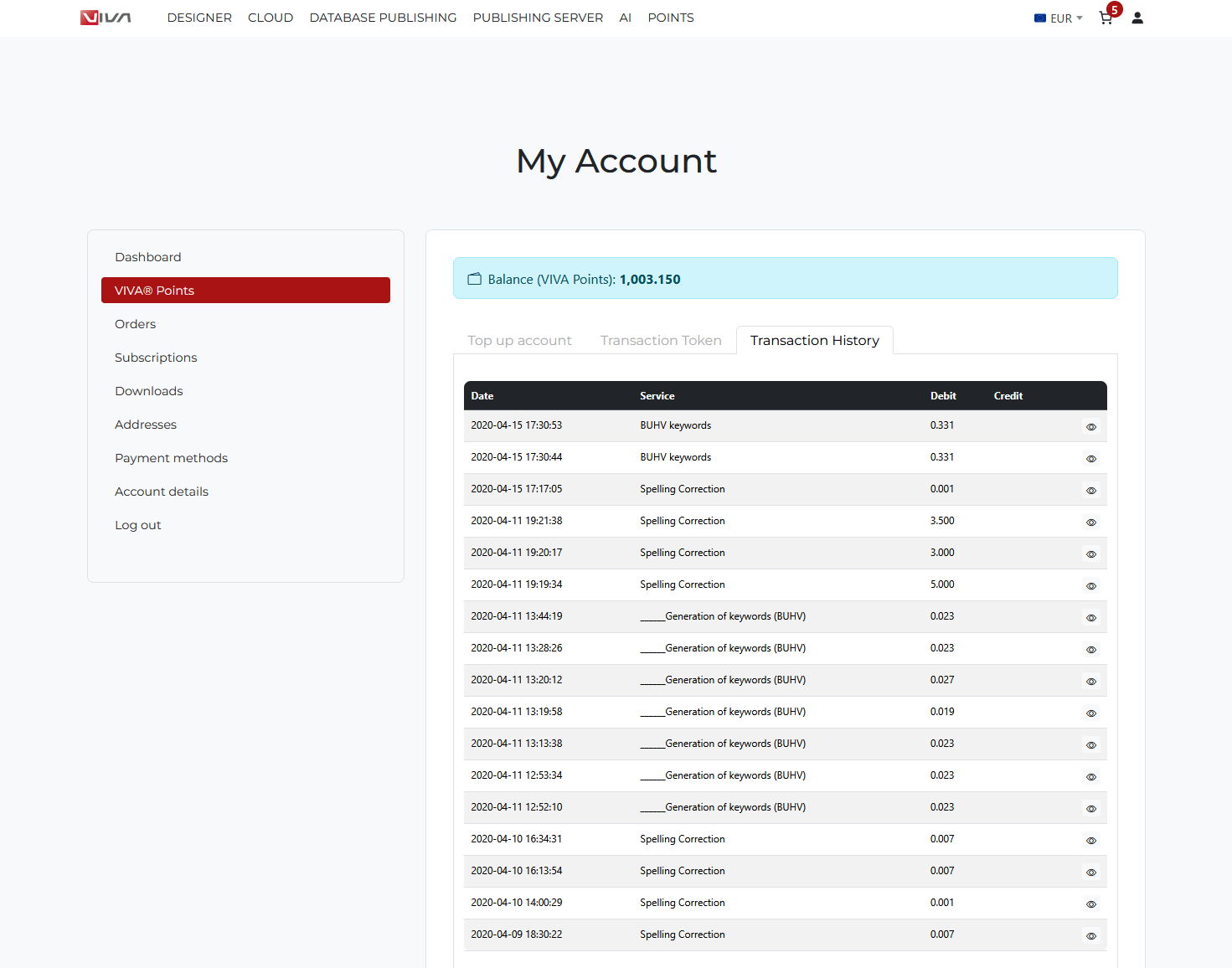The width and height of the screenshot is (1232, 968).
Task: View the 2020-04-11 13:20:12 keyword generation entry
Action: [x=1090, y=682]
